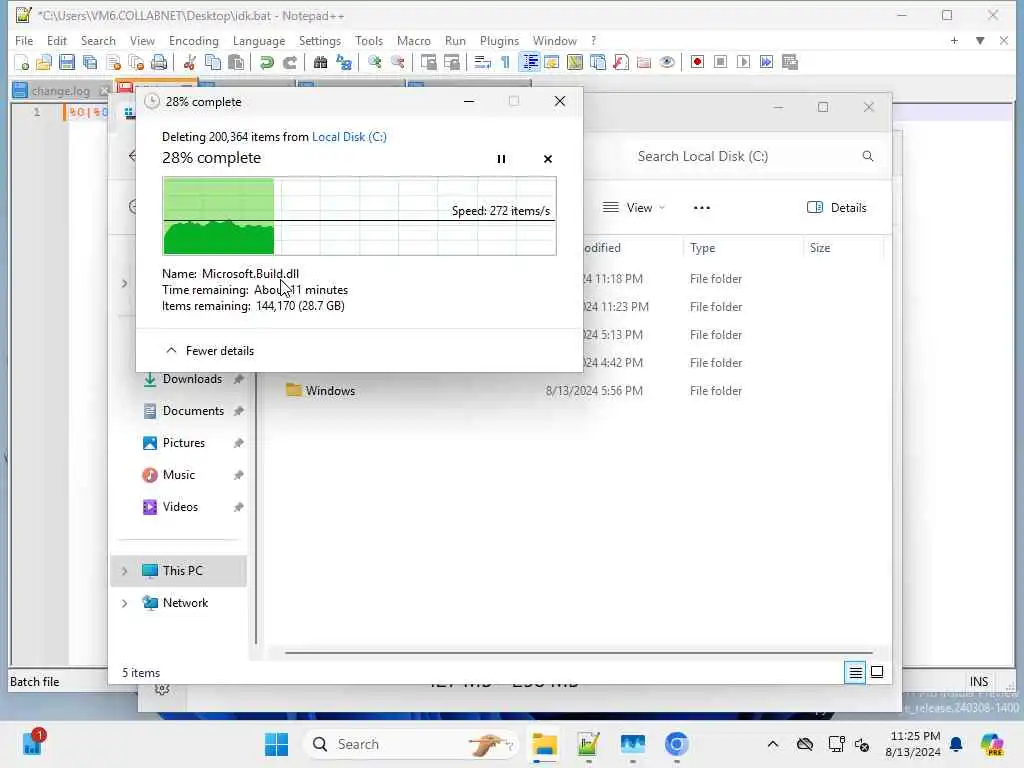The width and height of the screenshot is (1024, 768).
Task: Open Documents in the navigation pane
Action: (193, 411)
